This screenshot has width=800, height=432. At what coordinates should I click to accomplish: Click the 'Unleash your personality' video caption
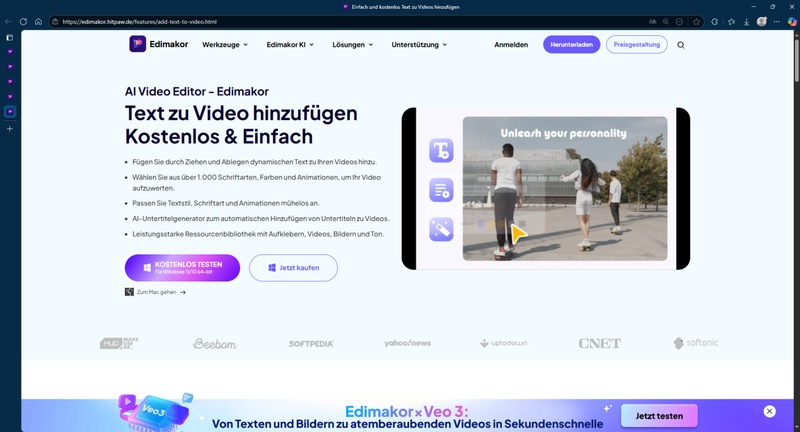click(563, 133)
